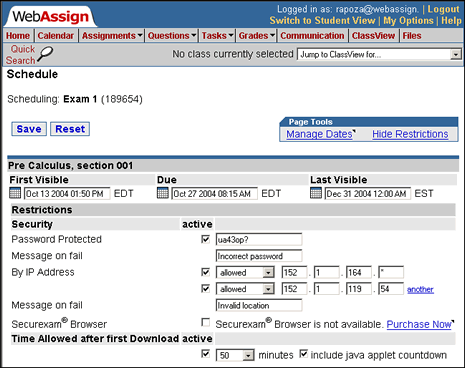Click the Logout link
Viewport: 465px width, 368px height.
pyautogui.click(x=444, y=9)
